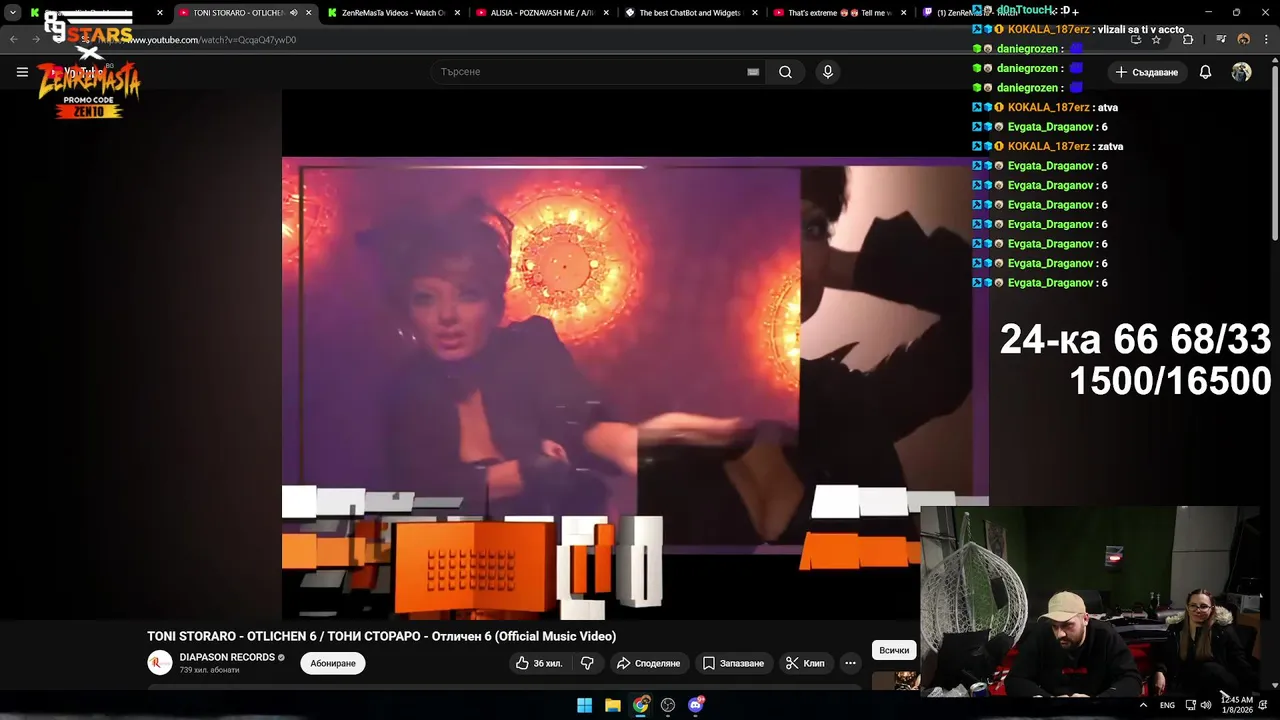
Task: Click the Споделяне share button
Action: click(x=648, y=663)
